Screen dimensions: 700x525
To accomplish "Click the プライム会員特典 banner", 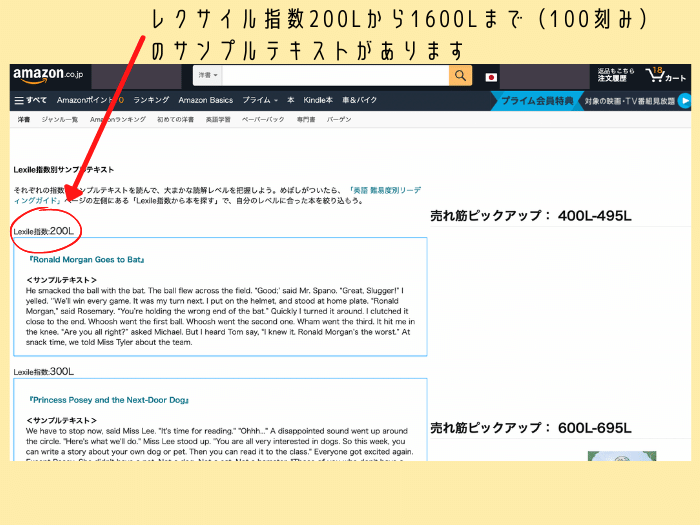I will 537,100.
